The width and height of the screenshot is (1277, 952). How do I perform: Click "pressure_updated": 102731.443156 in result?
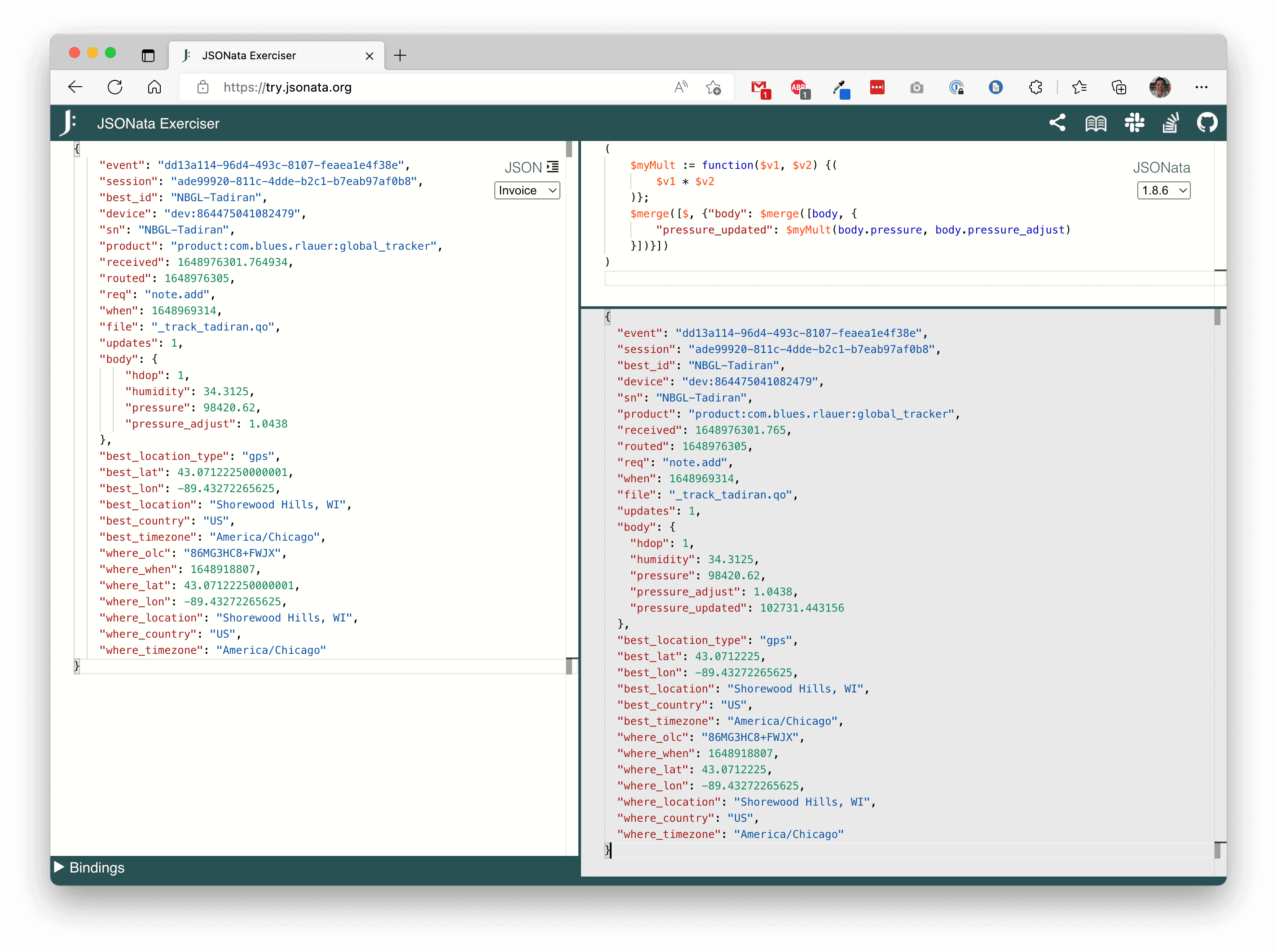coord(736,608)
